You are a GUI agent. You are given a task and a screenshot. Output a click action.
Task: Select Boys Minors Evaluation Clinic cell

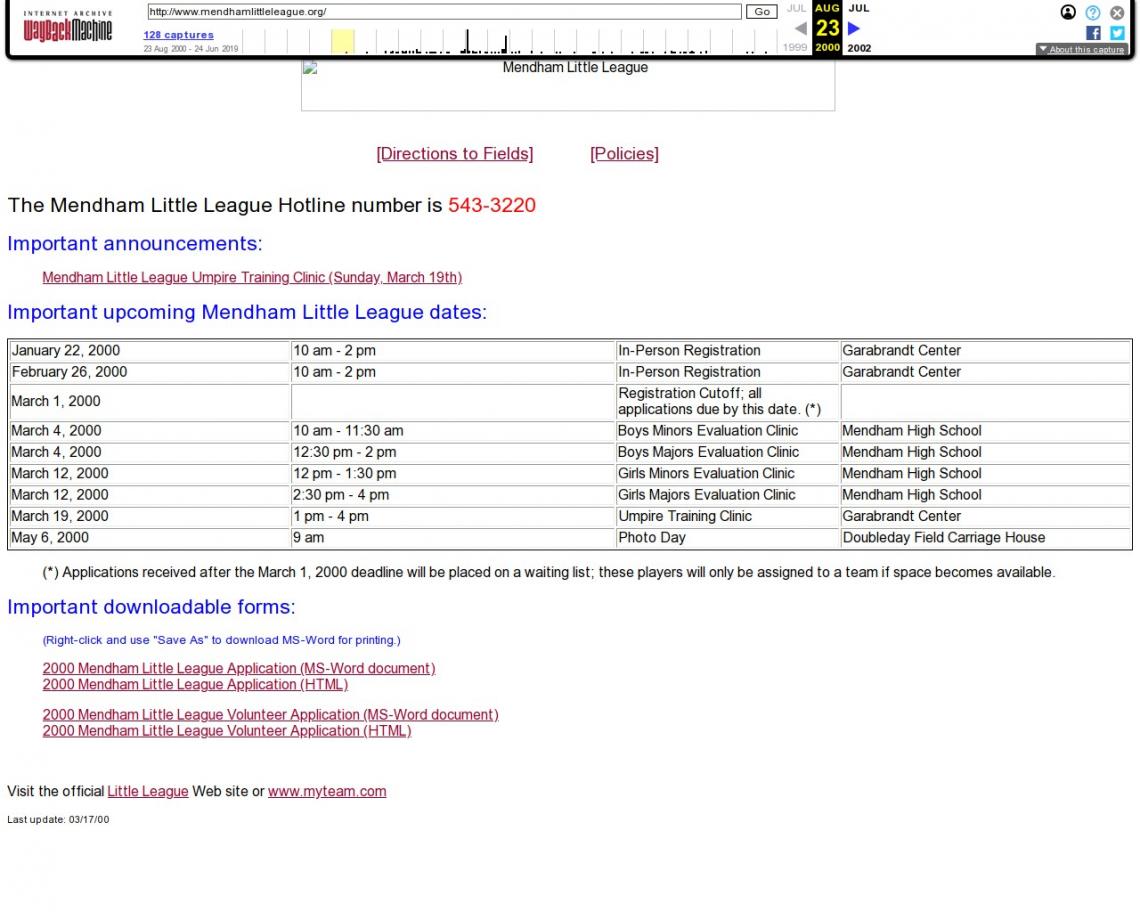(727, 431)
